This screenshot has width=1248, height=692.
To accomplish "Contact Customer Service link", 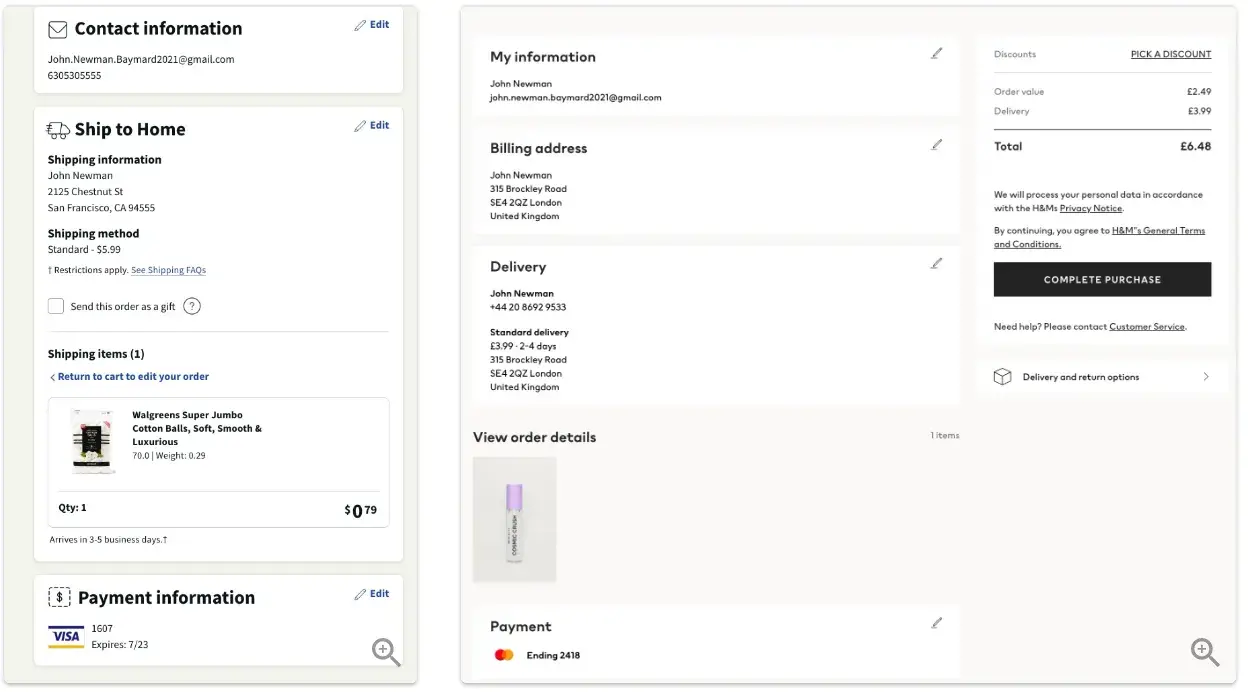I will coord(1146,327).
